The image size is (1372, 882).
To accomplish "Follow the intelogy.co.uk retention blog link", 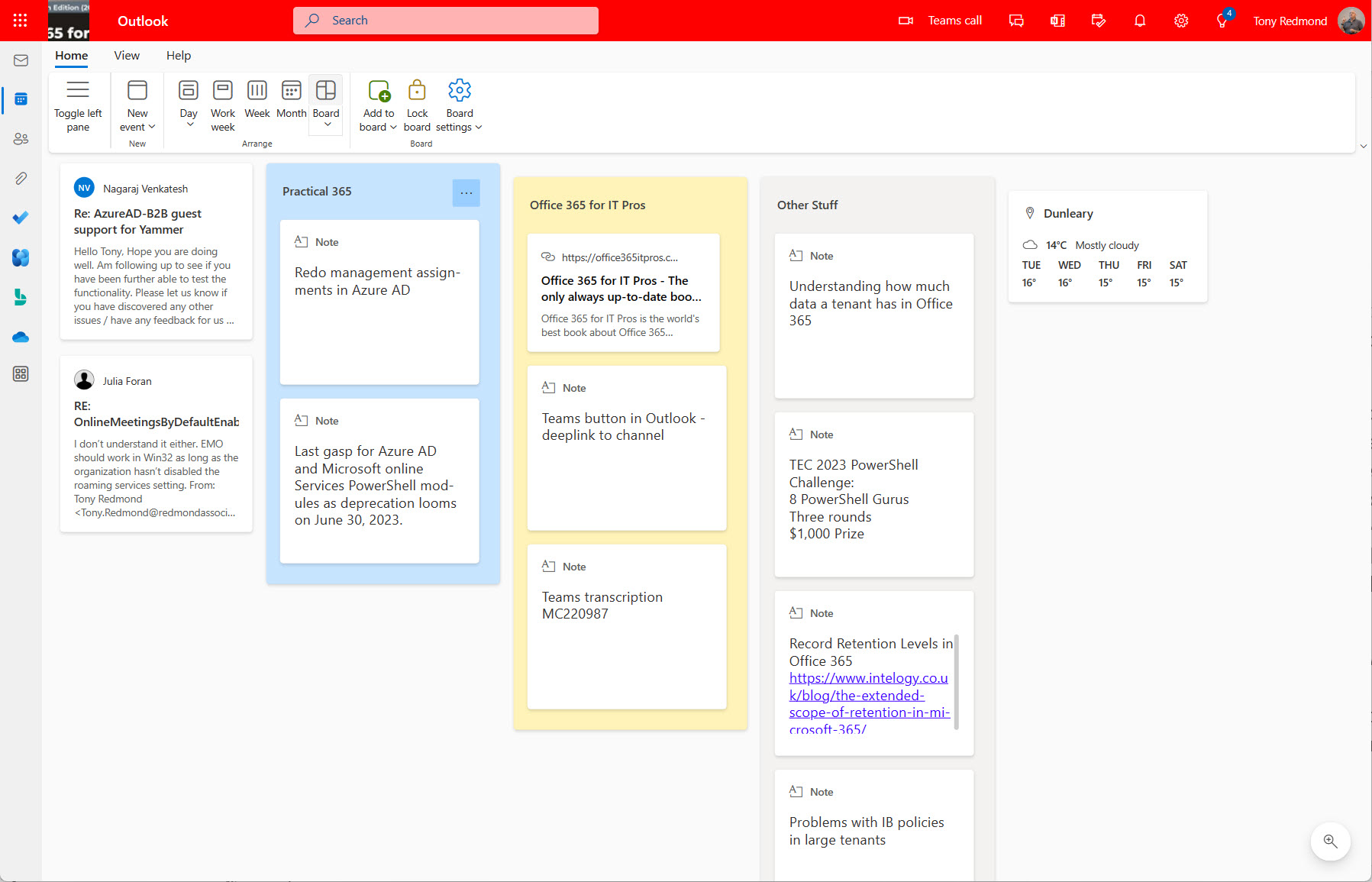I will tap(870, 703).
